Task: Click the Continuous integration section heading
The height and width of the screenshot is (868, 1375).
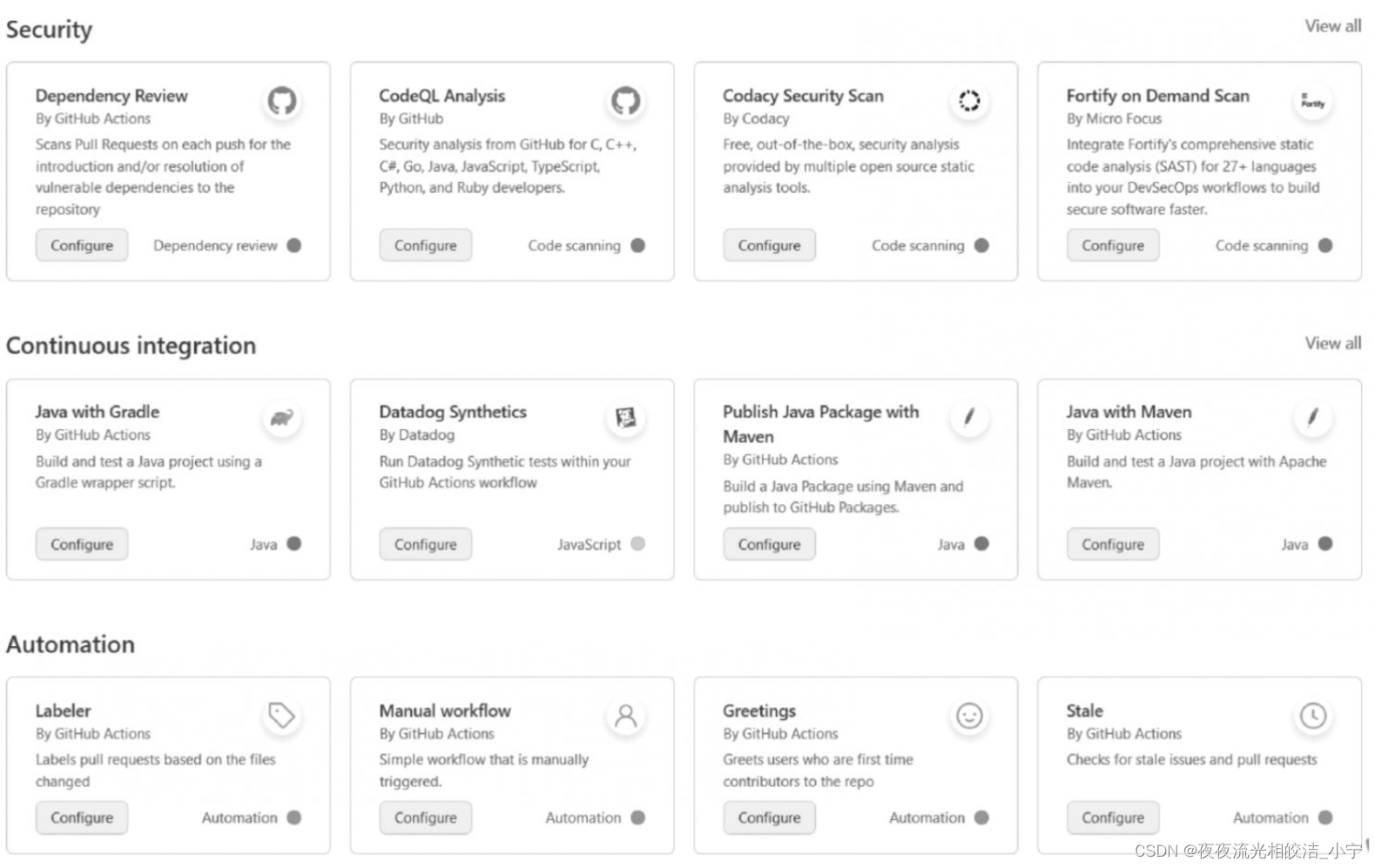Action: pos(131,346)
